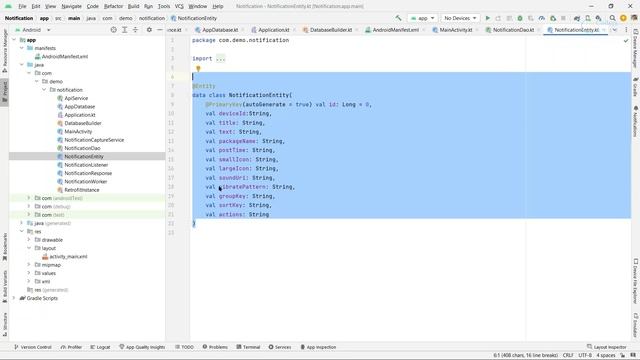
Task: Select NotificationCaptureService in project tree
Action: coord(94,140)
